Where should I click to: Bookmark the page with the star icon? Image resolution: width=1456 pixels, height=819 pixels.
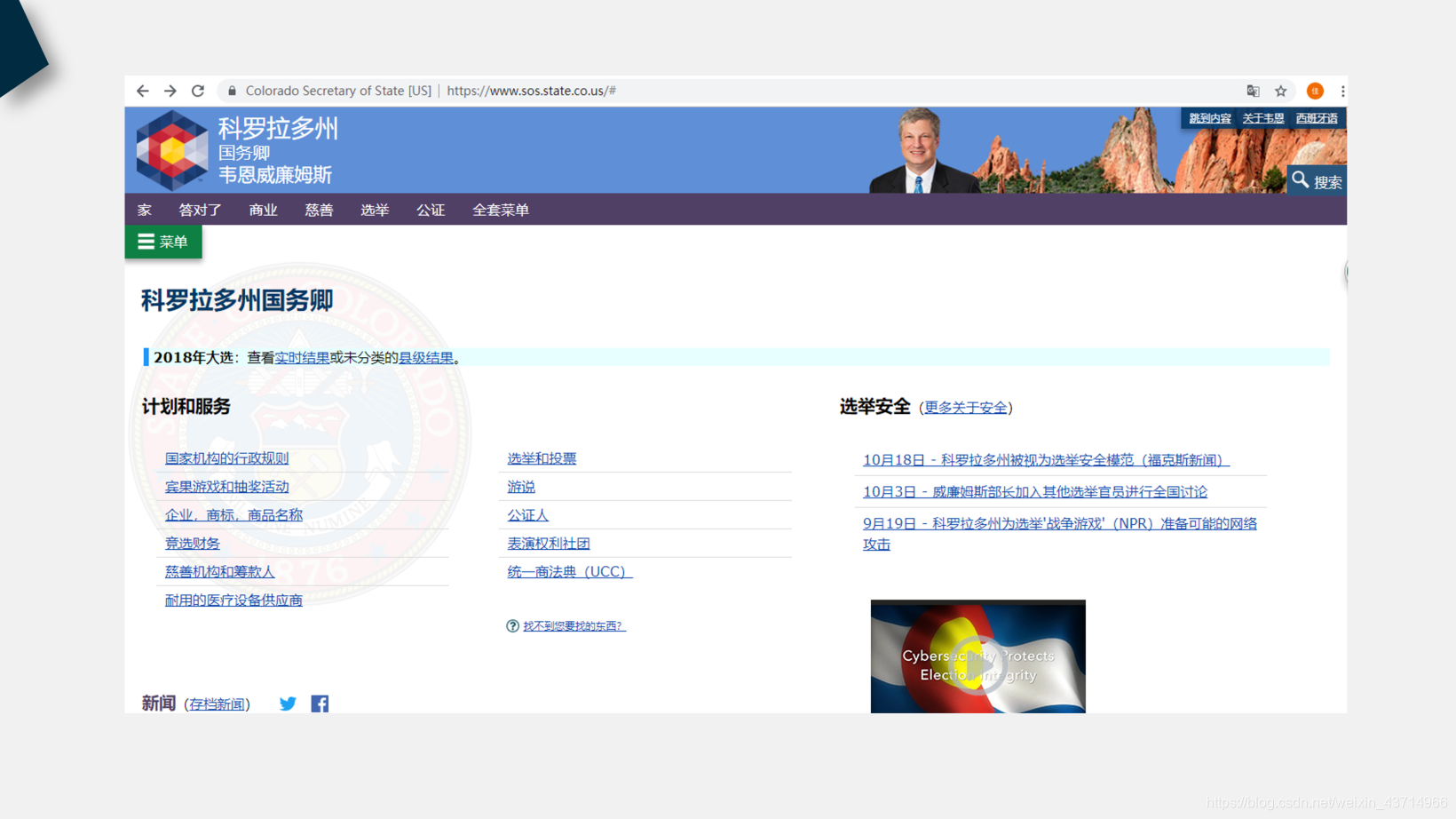tap(1281, 91)
